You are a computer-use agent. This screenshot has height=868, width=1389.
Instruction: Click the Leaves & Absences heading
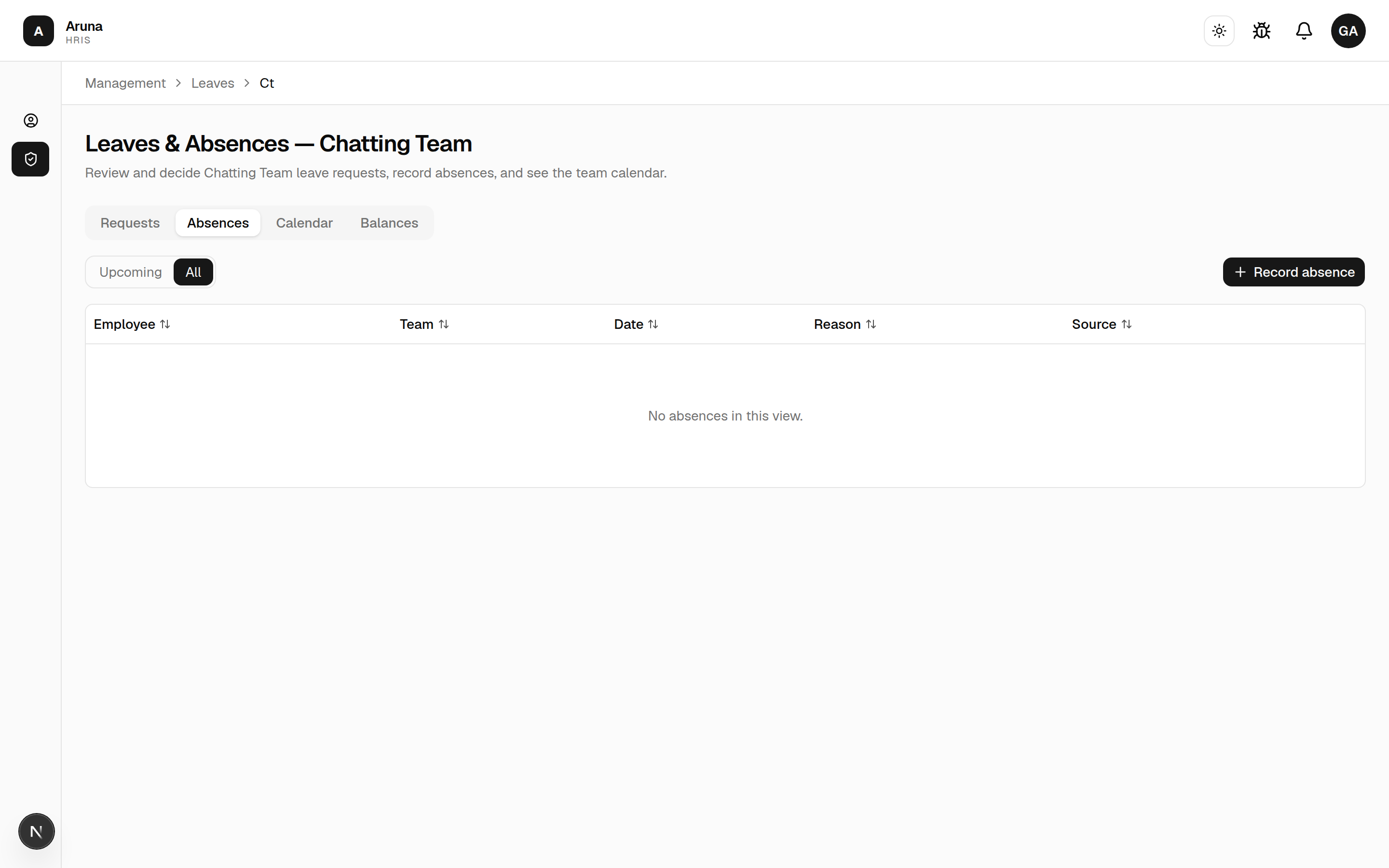pyautogui.click(x=278, y=144)
